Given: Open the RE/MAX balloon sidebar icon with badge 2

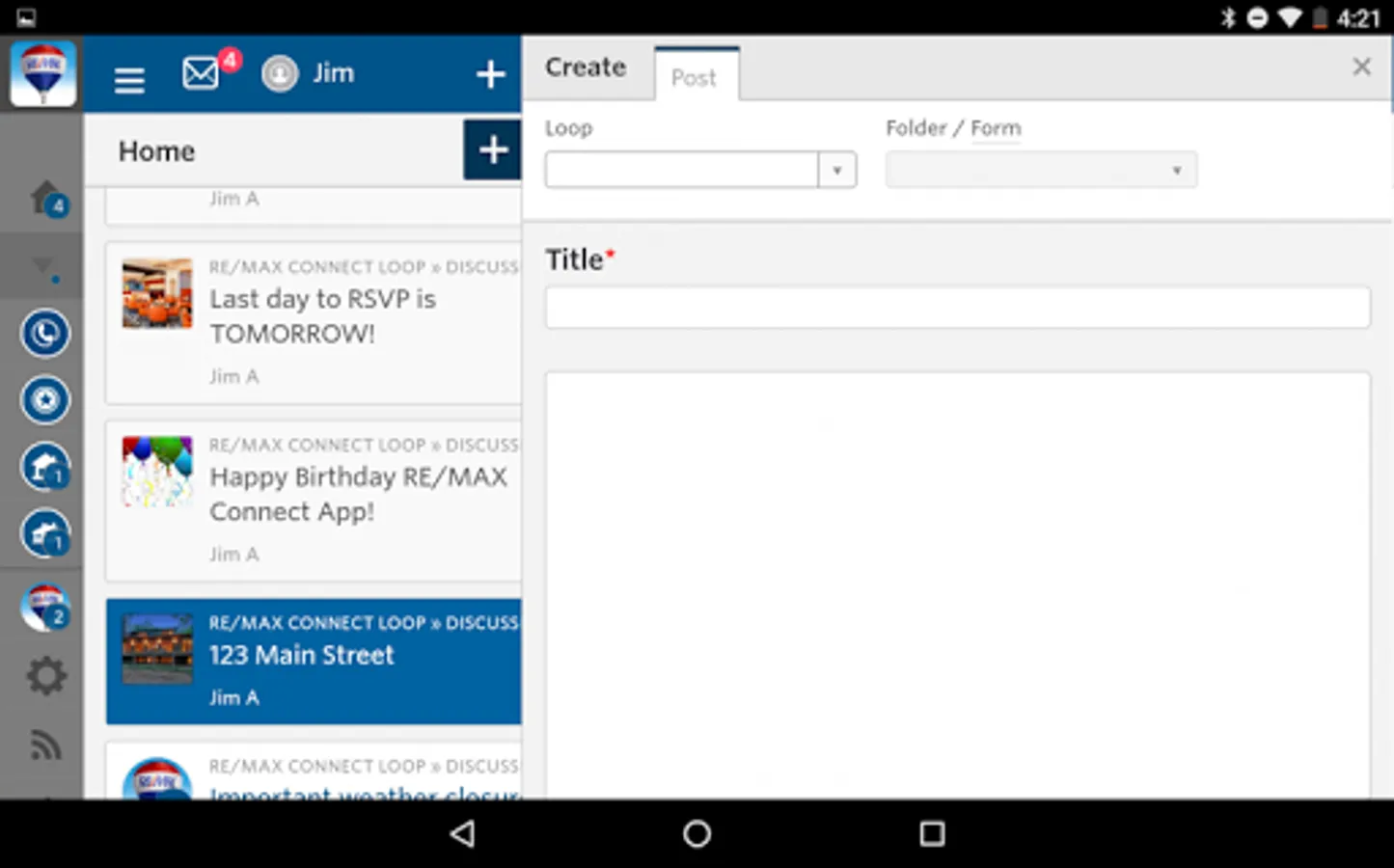Looking at the screenshot, I should click(x=44, y=608).
